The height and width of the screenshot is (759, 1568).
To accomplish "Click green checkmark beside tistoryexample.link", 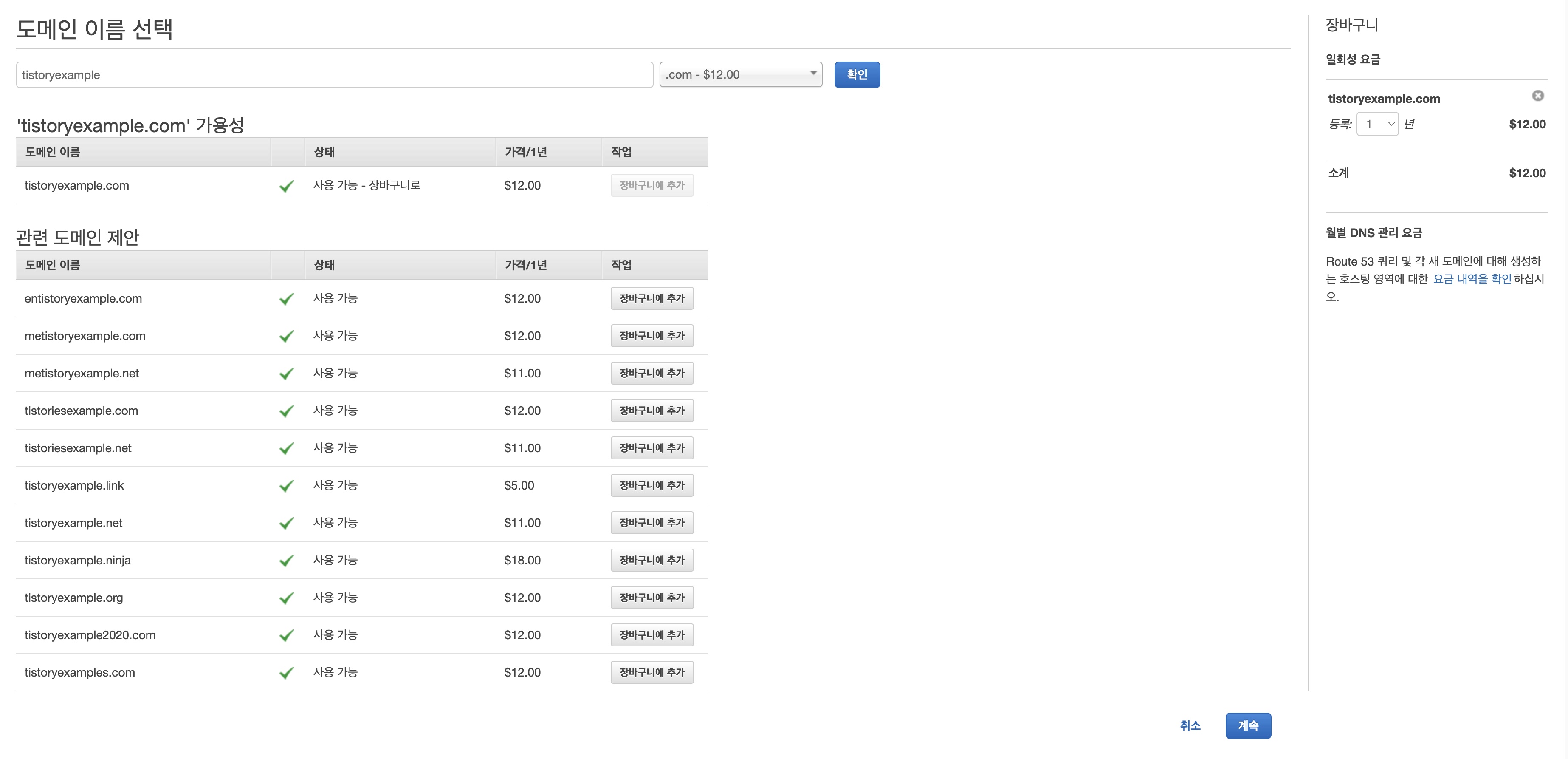I will pos(286,486).
